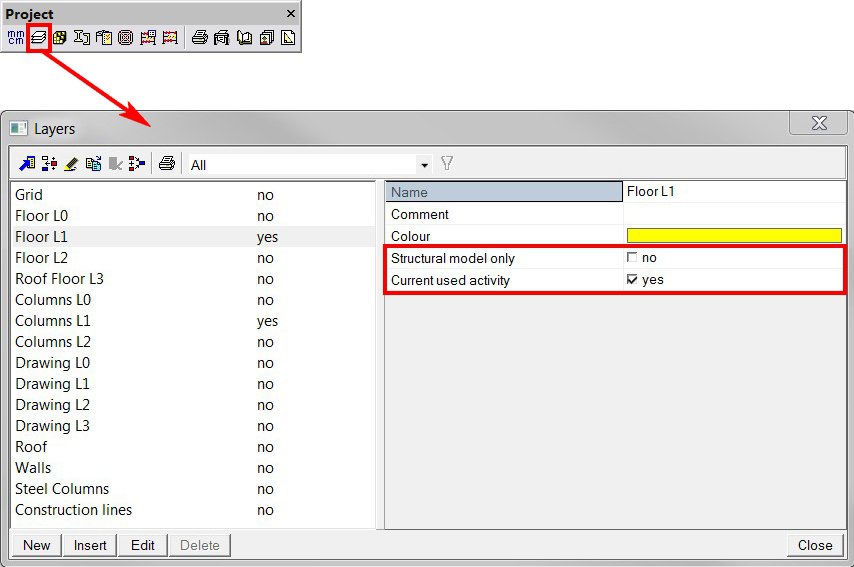Click the plain abacus icon in Project toolbar
Image resolution: width=854 pixels, height=567 pixels.
(x=170, y=38)
